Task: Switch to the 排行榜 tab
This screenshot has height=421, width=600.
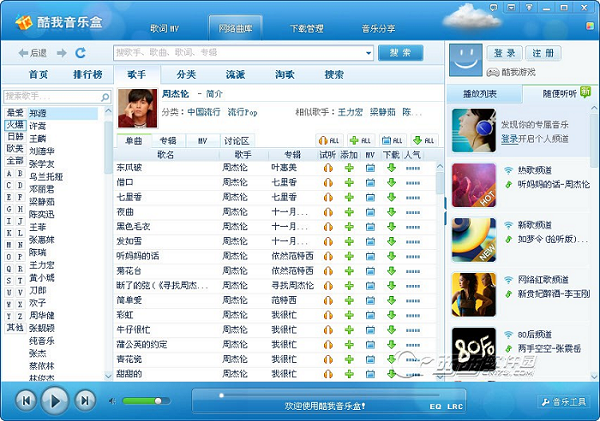Action: pos(87,74)
